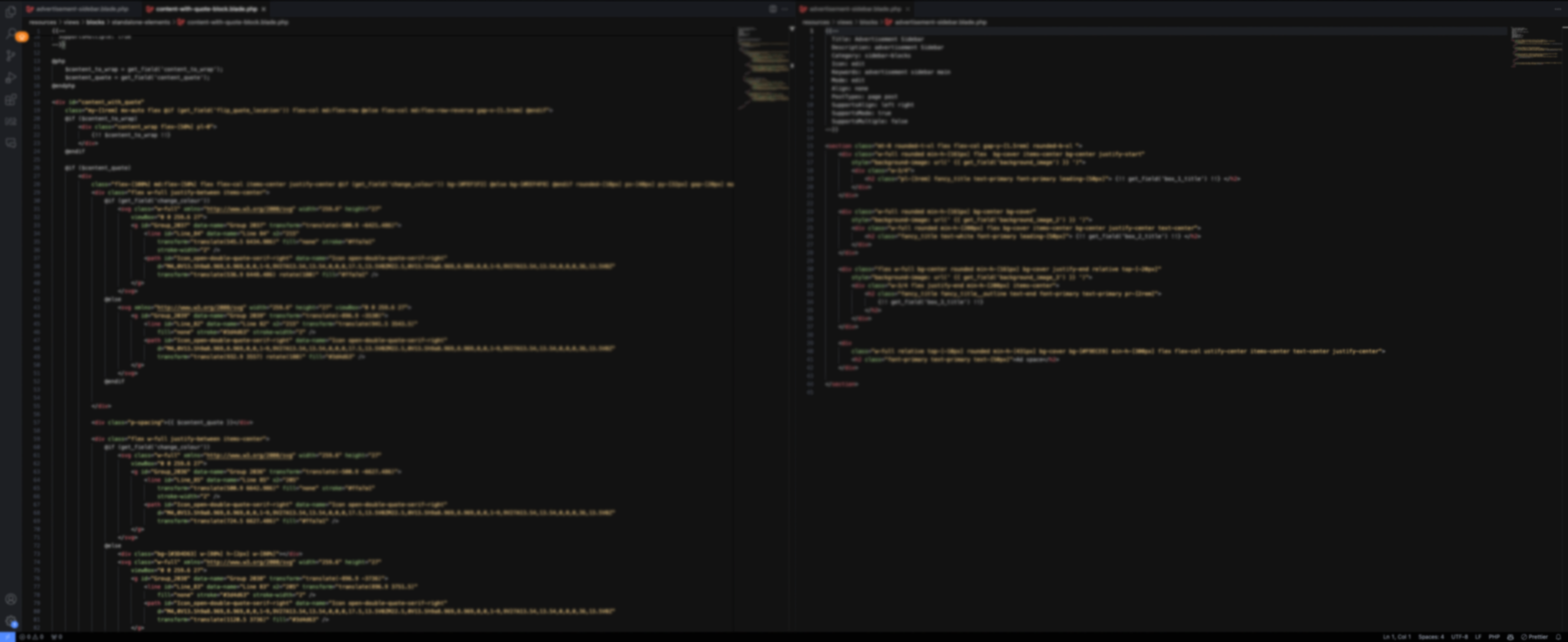
Task: Select advertisement-sidebar.blade.php tab in right group
Action: pos(855,9)
